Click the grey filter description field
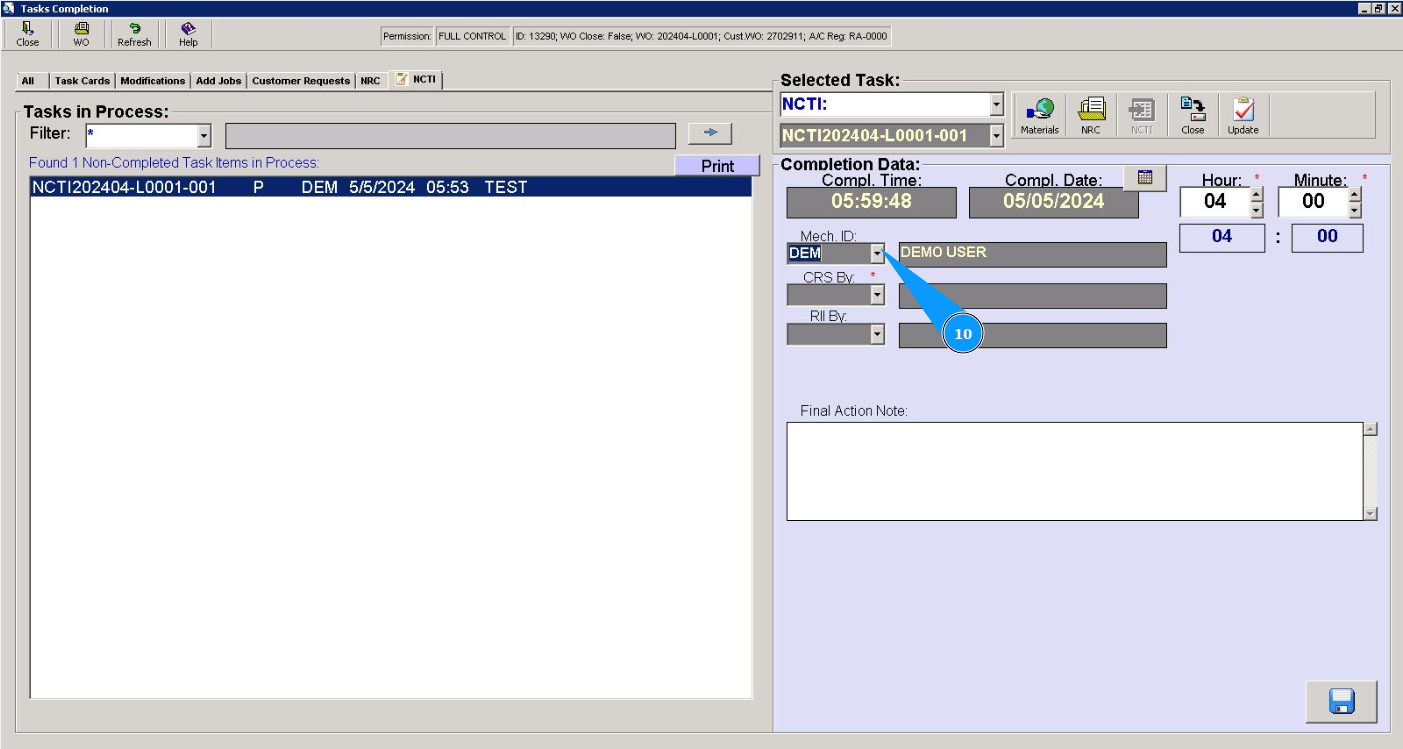The width and height of the screenshot is (1403, 749). pos(451,136)
